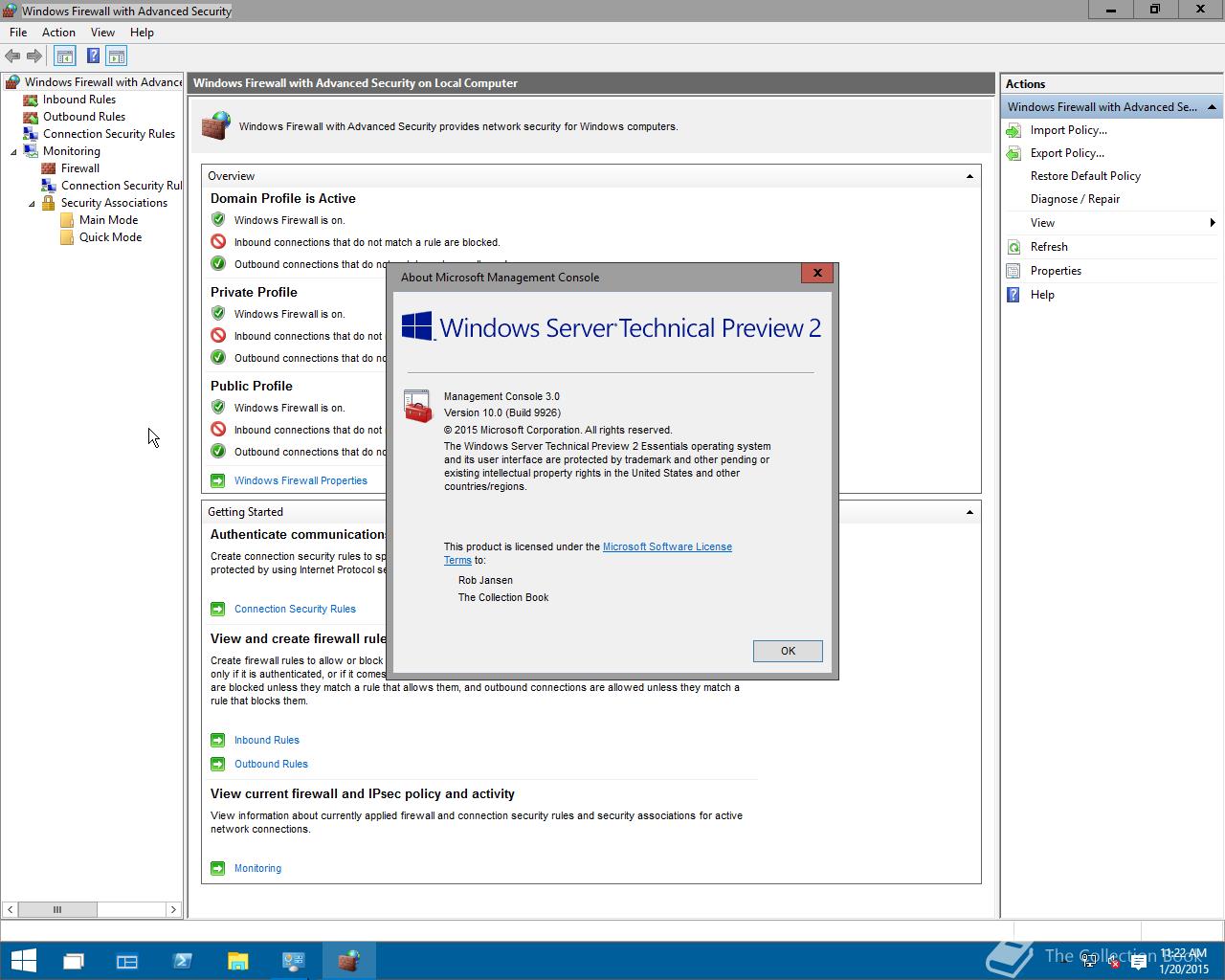Select Windows Firewall with Advanced Security root node
Screen dimensions: 1225x980
click(x=103, y=82)
